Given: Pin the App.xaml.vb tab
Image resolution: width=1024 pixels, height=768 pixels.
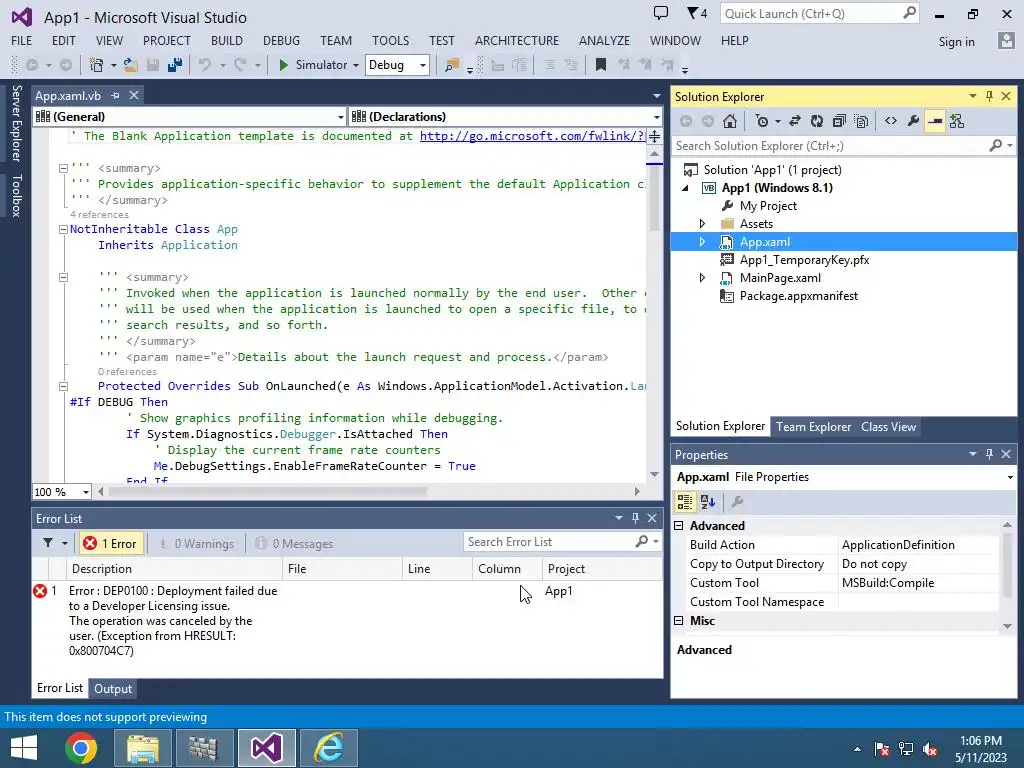Looking at the screenshot, I should pyautogui.click(x=116, y=95).
